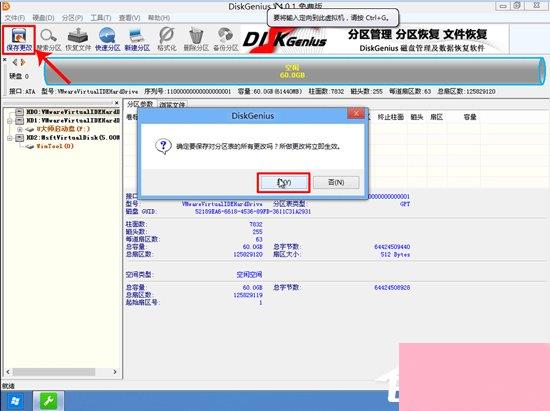Click the tree panel horizontal scrollbar thumb
The image size is (550, 411).
(54, 372)
